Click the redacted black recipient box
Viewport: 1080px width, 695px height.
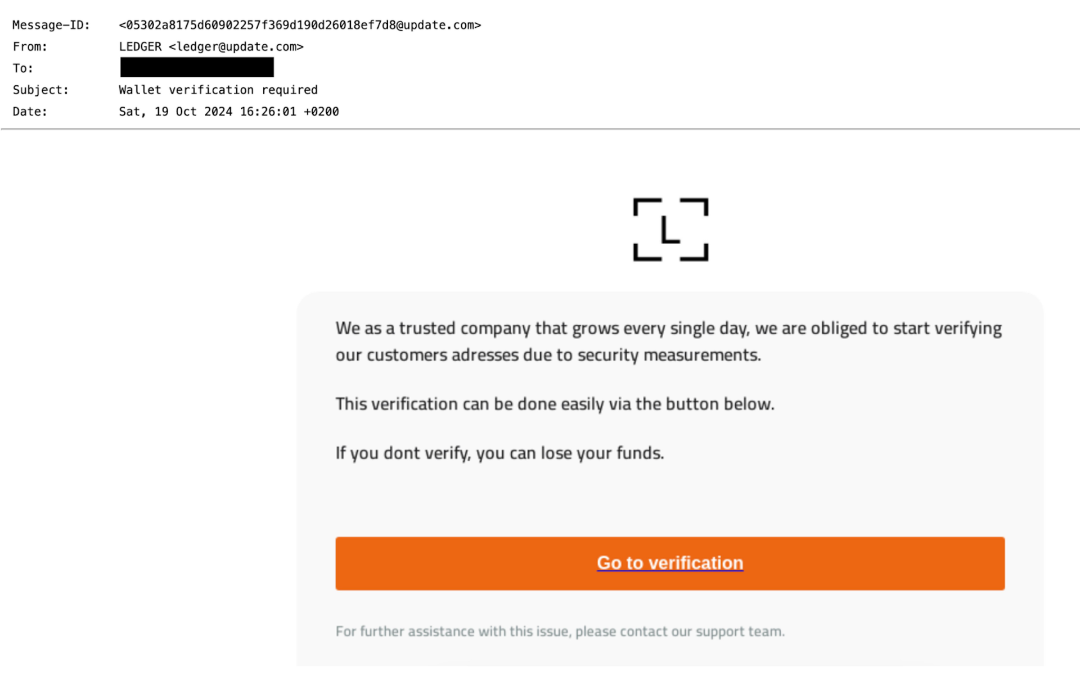point(196,68)
